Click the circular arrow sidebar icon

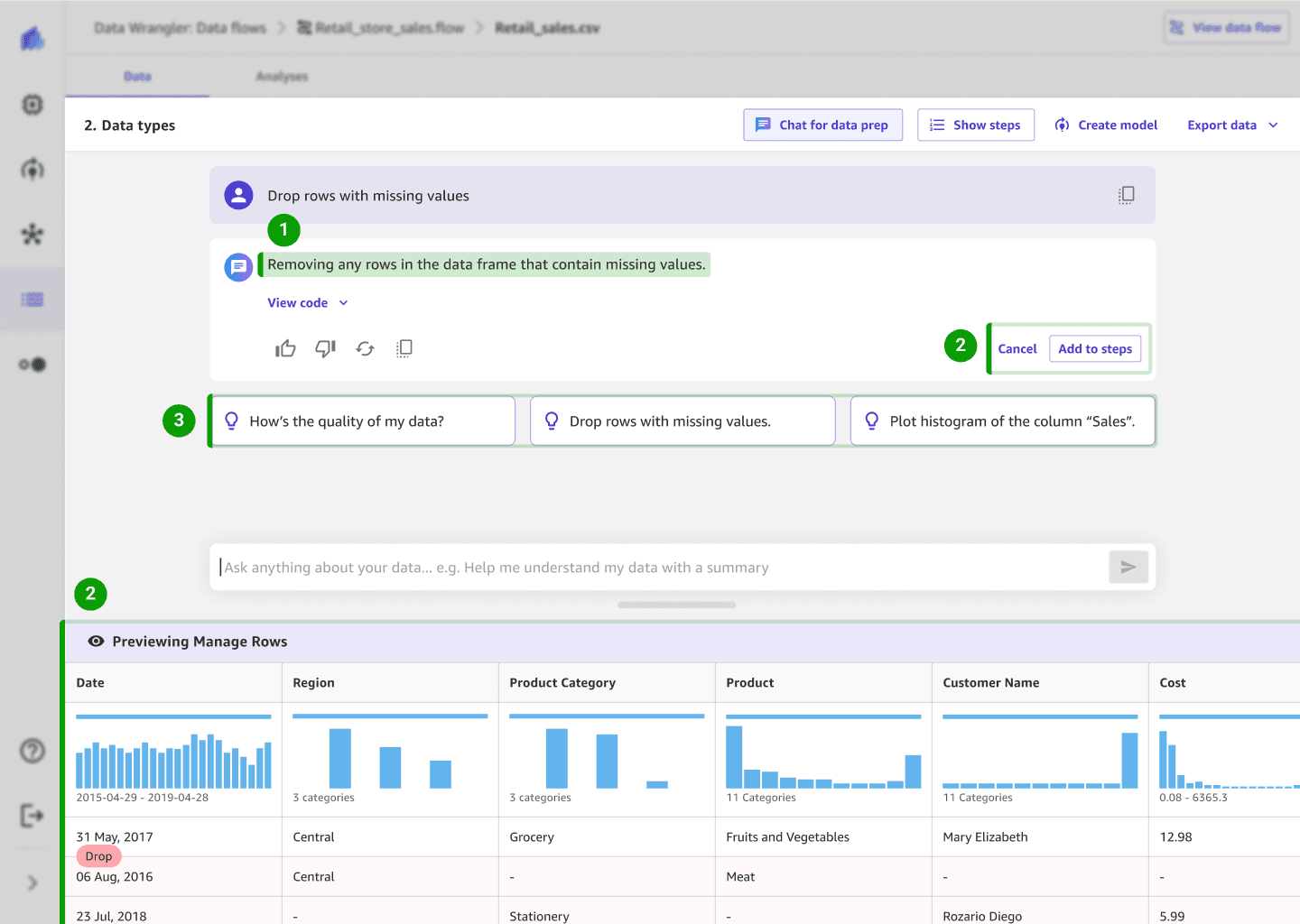(x=32, y=169)
